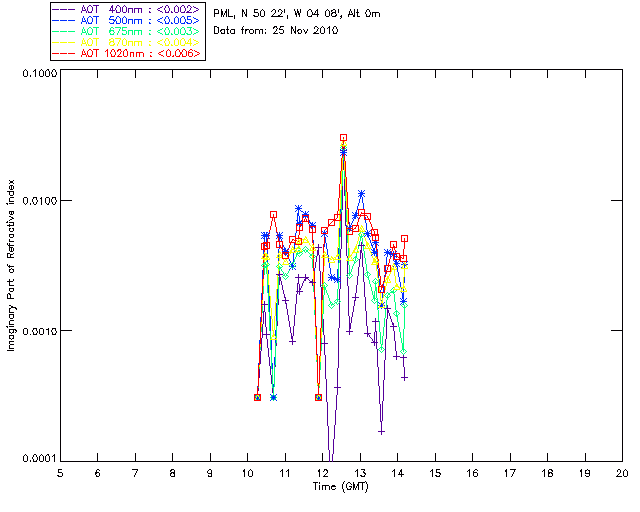Click the 0.0001 y-axis label
The image size is (640, 512).
[40, 459]
